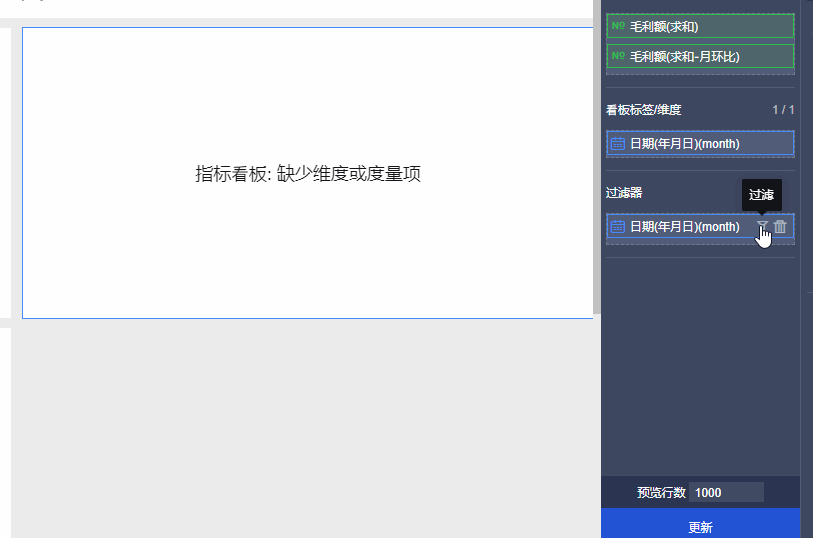Select the 毛利额(求和) measure field
Image resolution: width=813 pixels, height=538 pixels.
(x=700, y=26)
